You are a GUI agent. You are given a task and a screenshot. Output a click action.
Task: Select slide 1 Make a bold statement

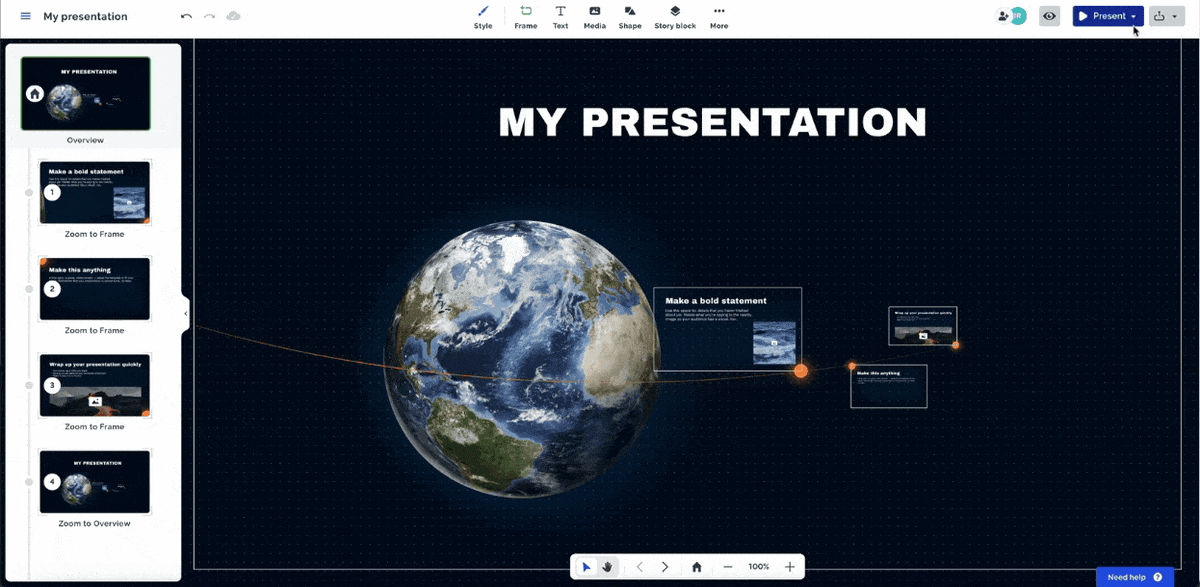(95, 192)
